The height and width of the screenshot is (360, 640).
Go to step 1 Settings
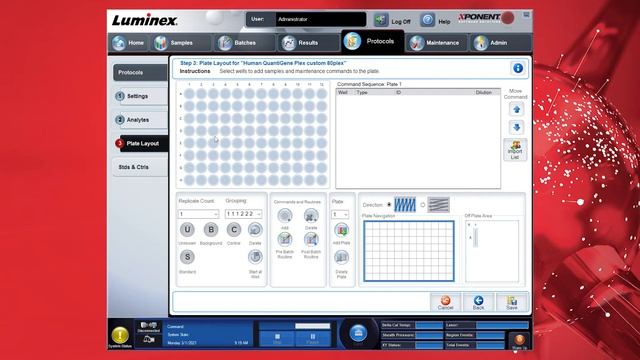[x=140, y=96]
